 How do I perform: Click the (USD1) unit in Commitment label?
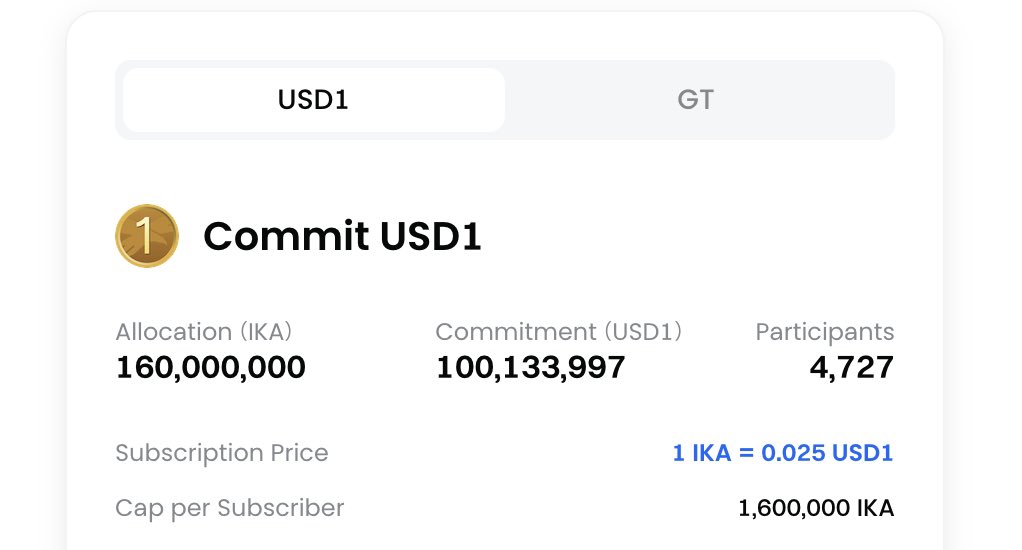coord(643,332)
